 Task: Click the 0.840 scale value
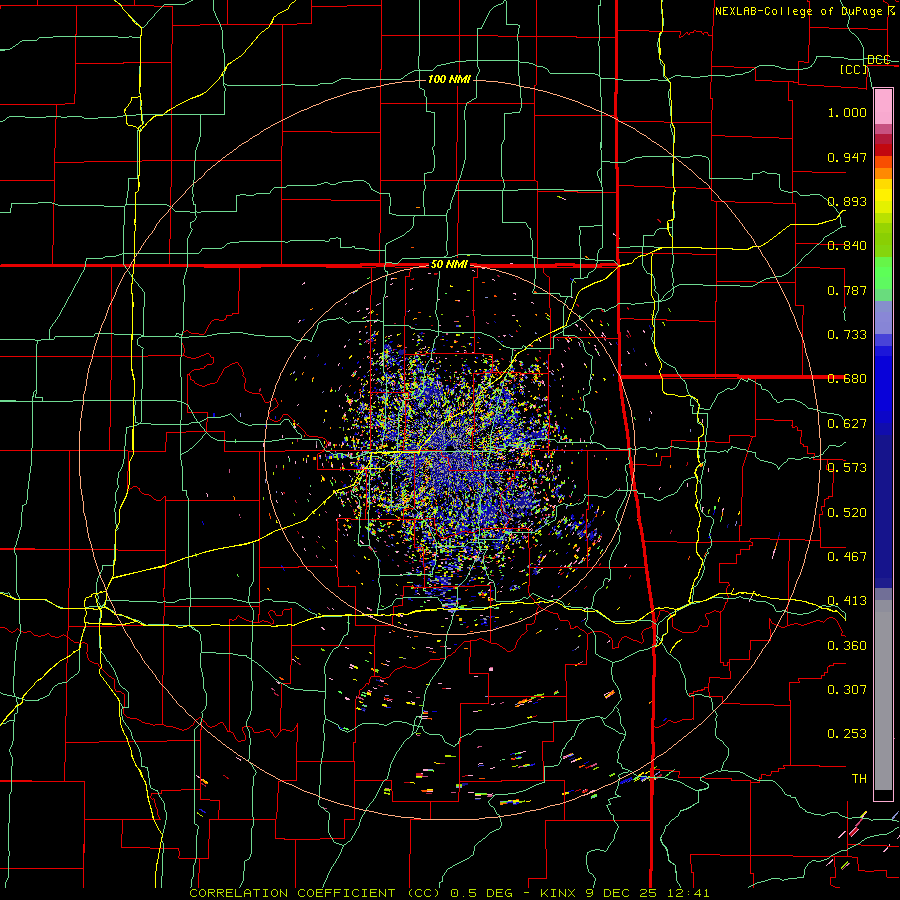pos(847,246)
